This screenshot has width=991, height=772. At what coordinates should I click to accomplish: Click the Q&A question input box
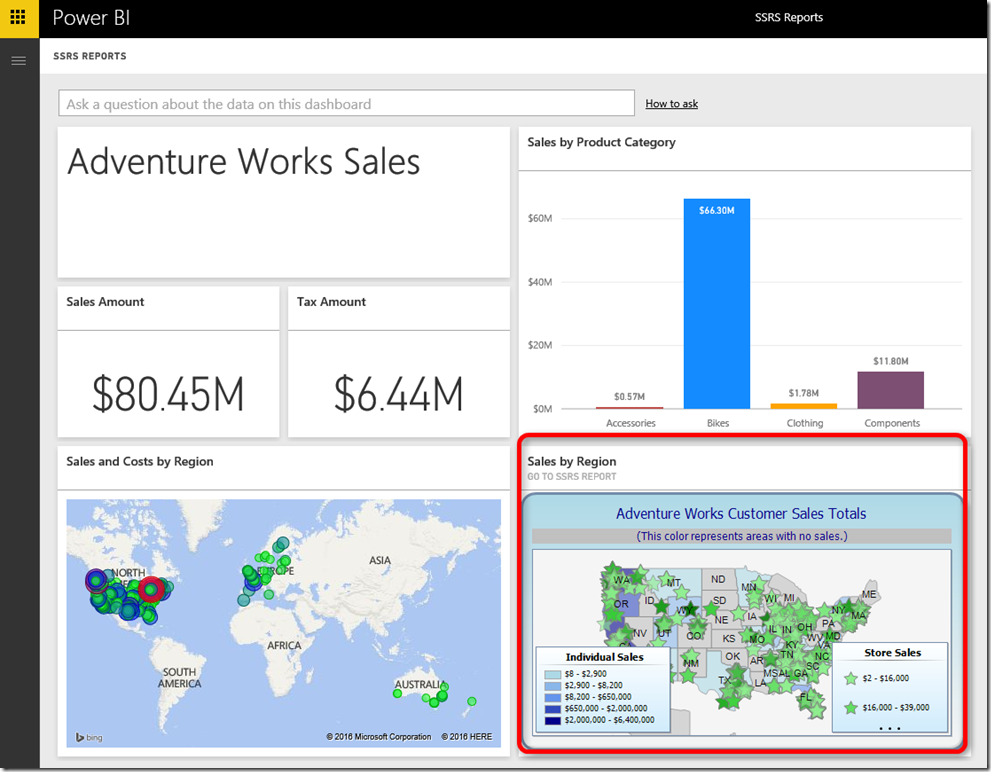346,103
